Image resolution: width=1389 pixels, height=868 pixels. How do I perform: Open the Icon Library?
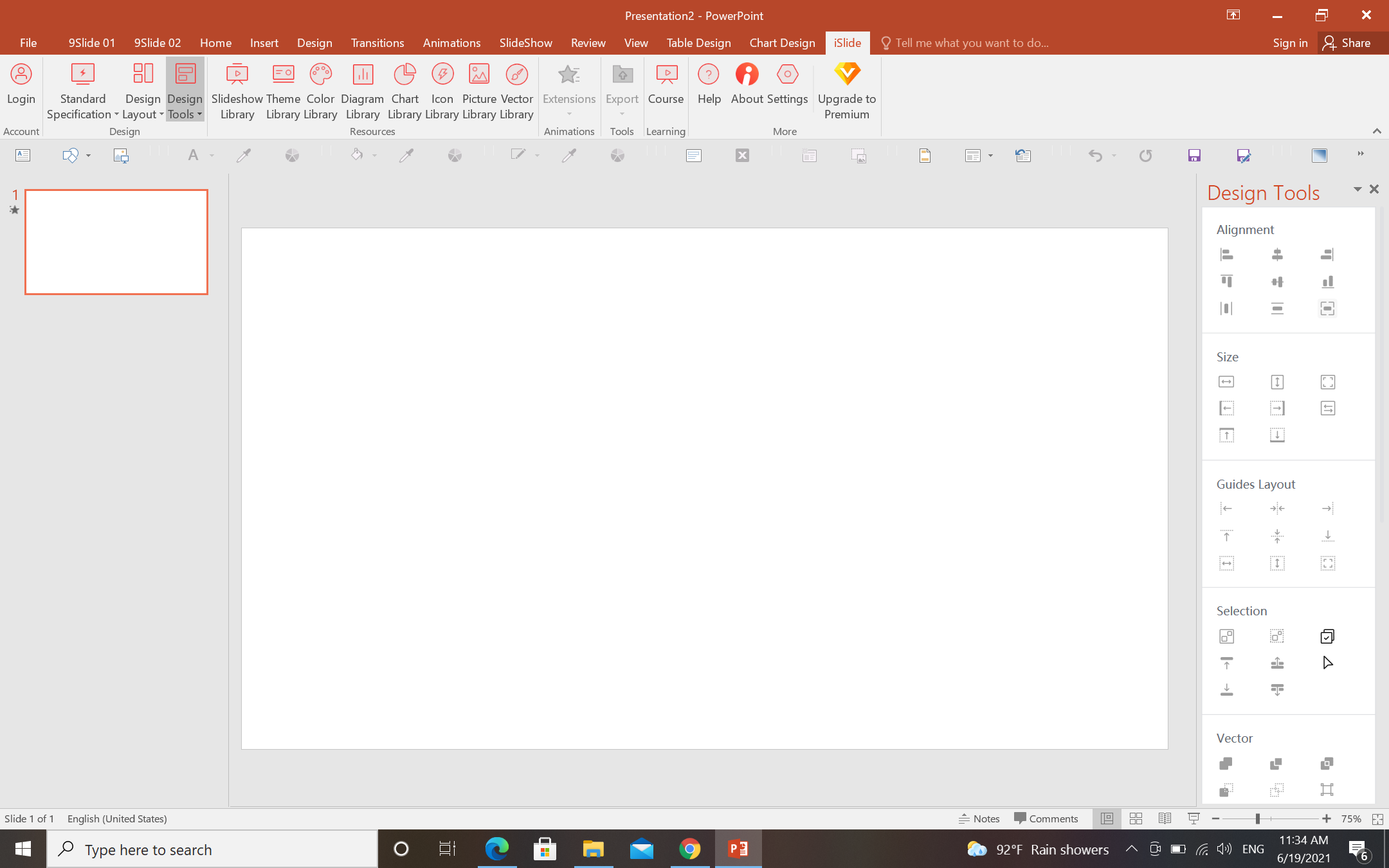(x=442, y=91)
